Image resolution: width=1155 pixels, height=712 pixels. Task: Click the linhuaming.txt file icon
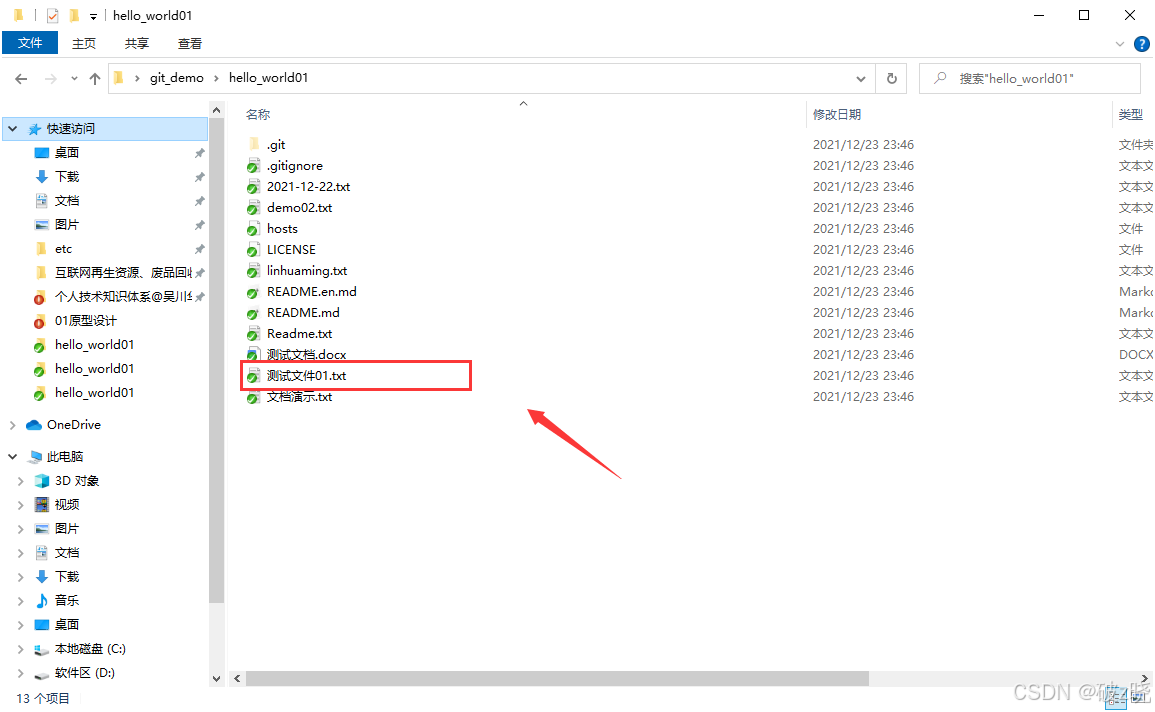tap(253, 271)
